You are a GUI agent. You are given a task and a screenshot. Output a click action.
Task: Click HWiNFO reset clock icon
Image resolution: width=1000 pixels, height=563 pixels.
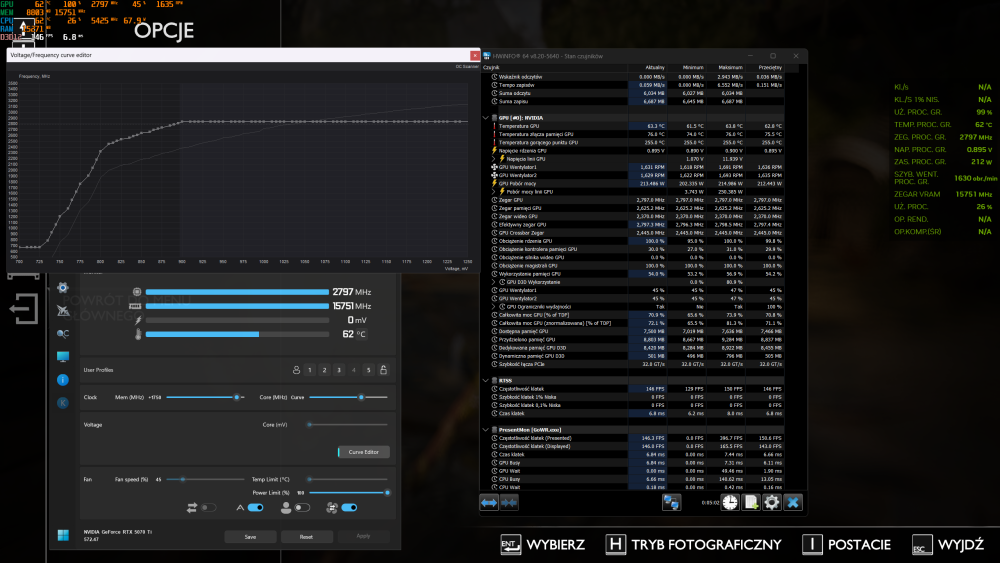[x=731, y=502]
